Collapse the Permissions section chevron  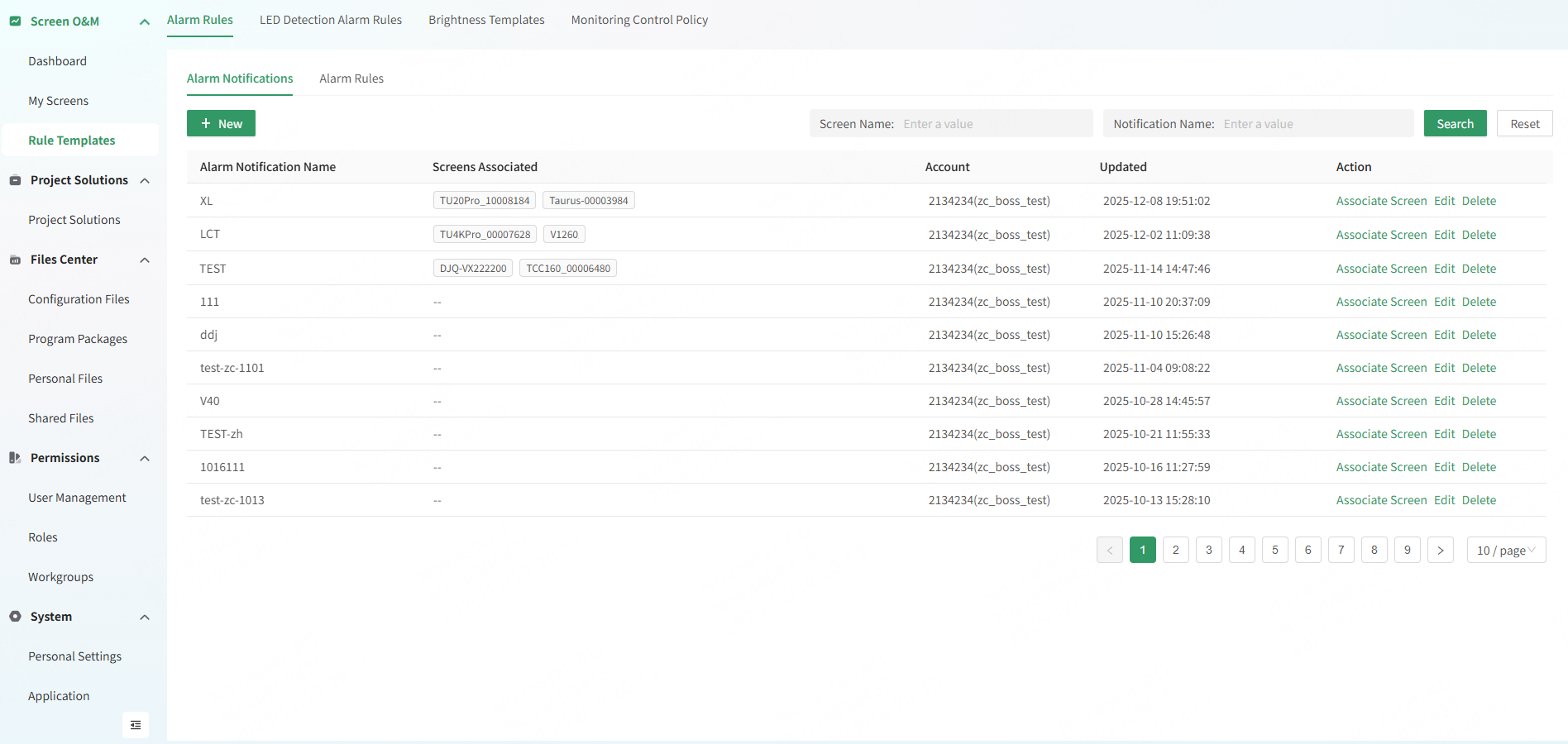[x=145, y=458]
